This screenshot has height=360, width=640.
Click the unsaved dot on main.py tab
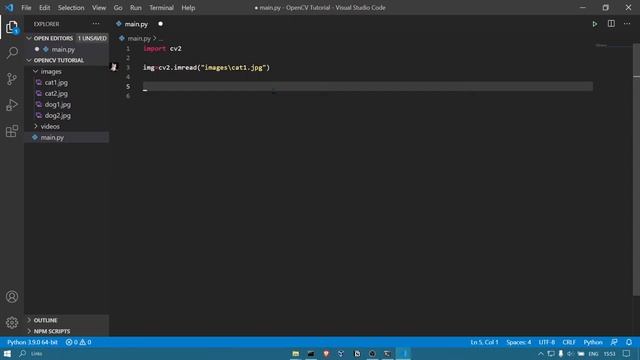coord(160,24)
